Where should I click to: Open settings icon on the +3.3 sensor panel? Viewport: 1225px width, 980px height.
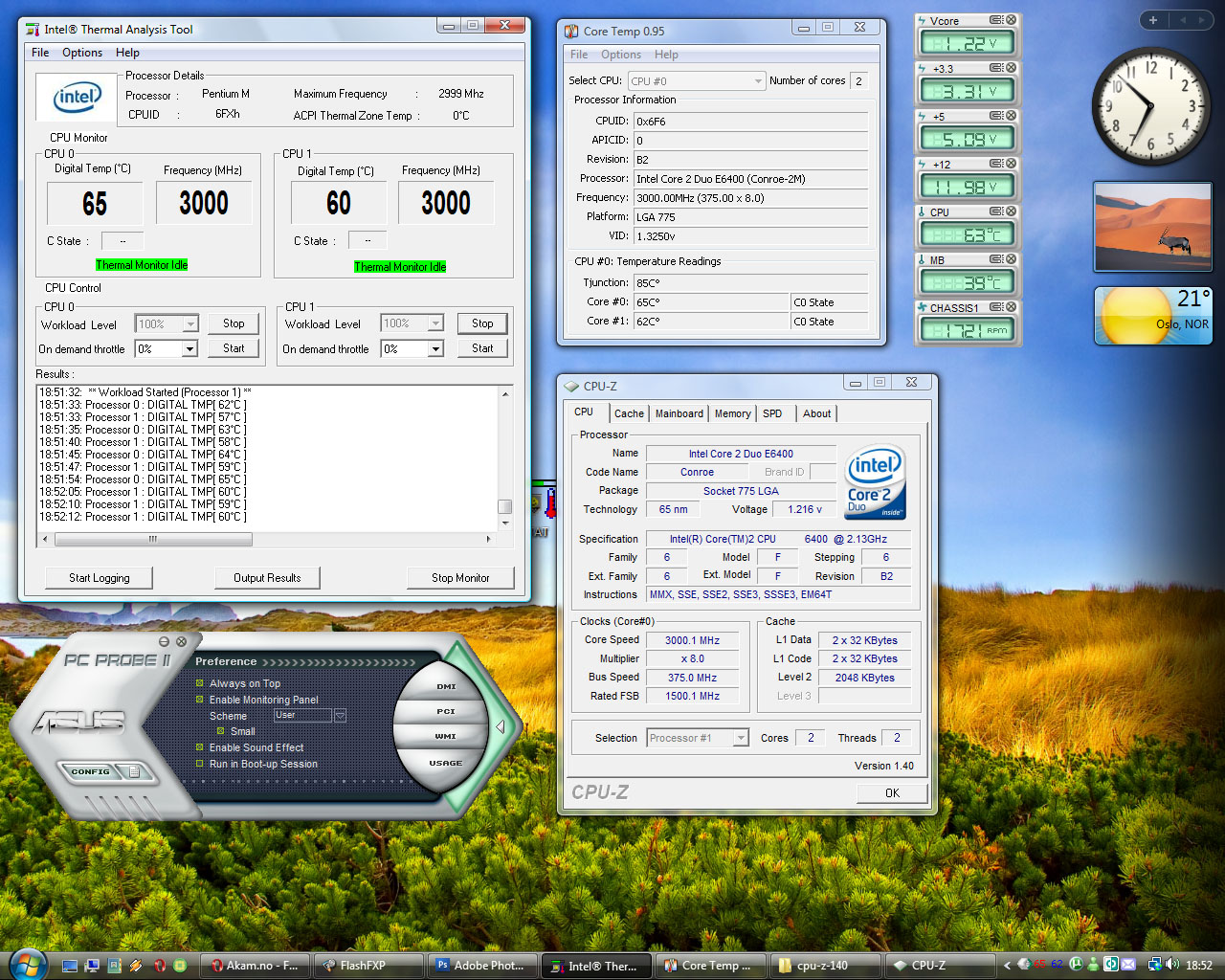pos(996,68)
